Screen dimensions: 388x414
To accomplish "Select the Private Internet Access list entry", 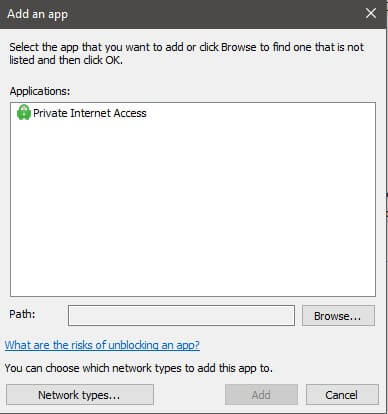I will click(x=82, y=113).
